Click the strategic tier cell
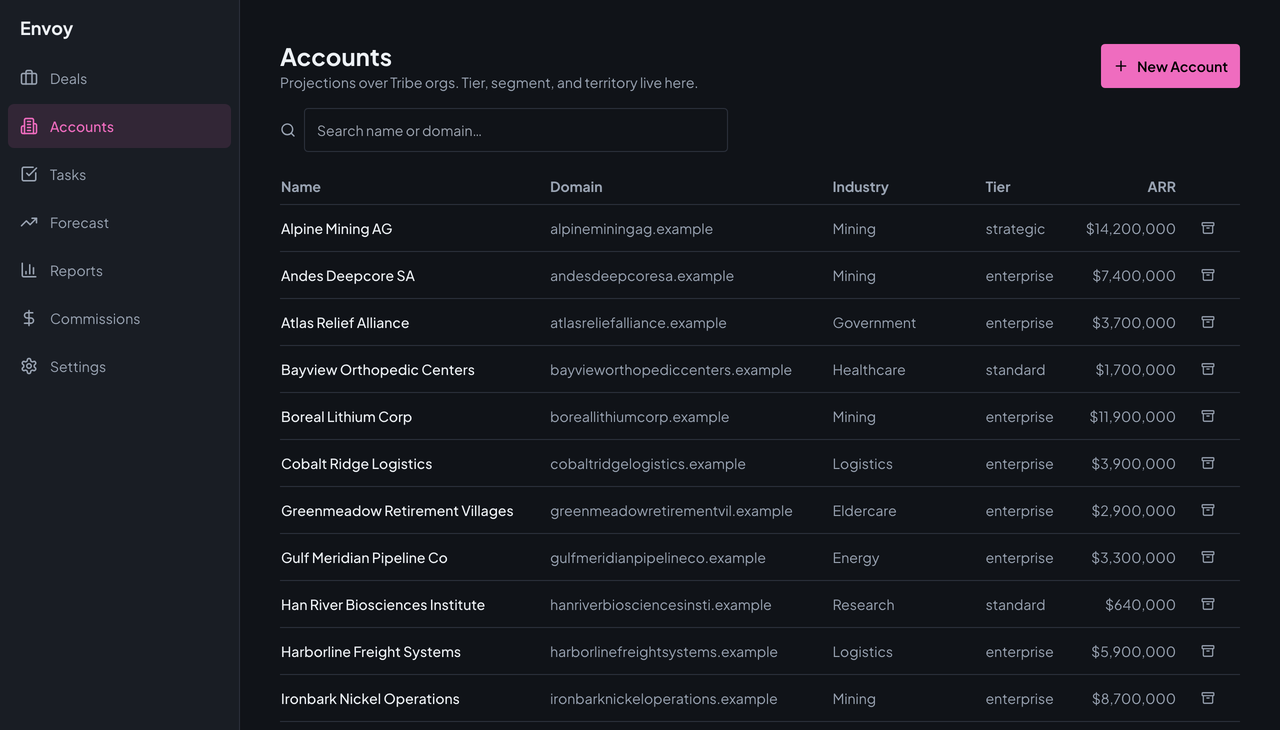Image resolution: width=1280 pixels, height=730 pixels. click(1015, 229)
